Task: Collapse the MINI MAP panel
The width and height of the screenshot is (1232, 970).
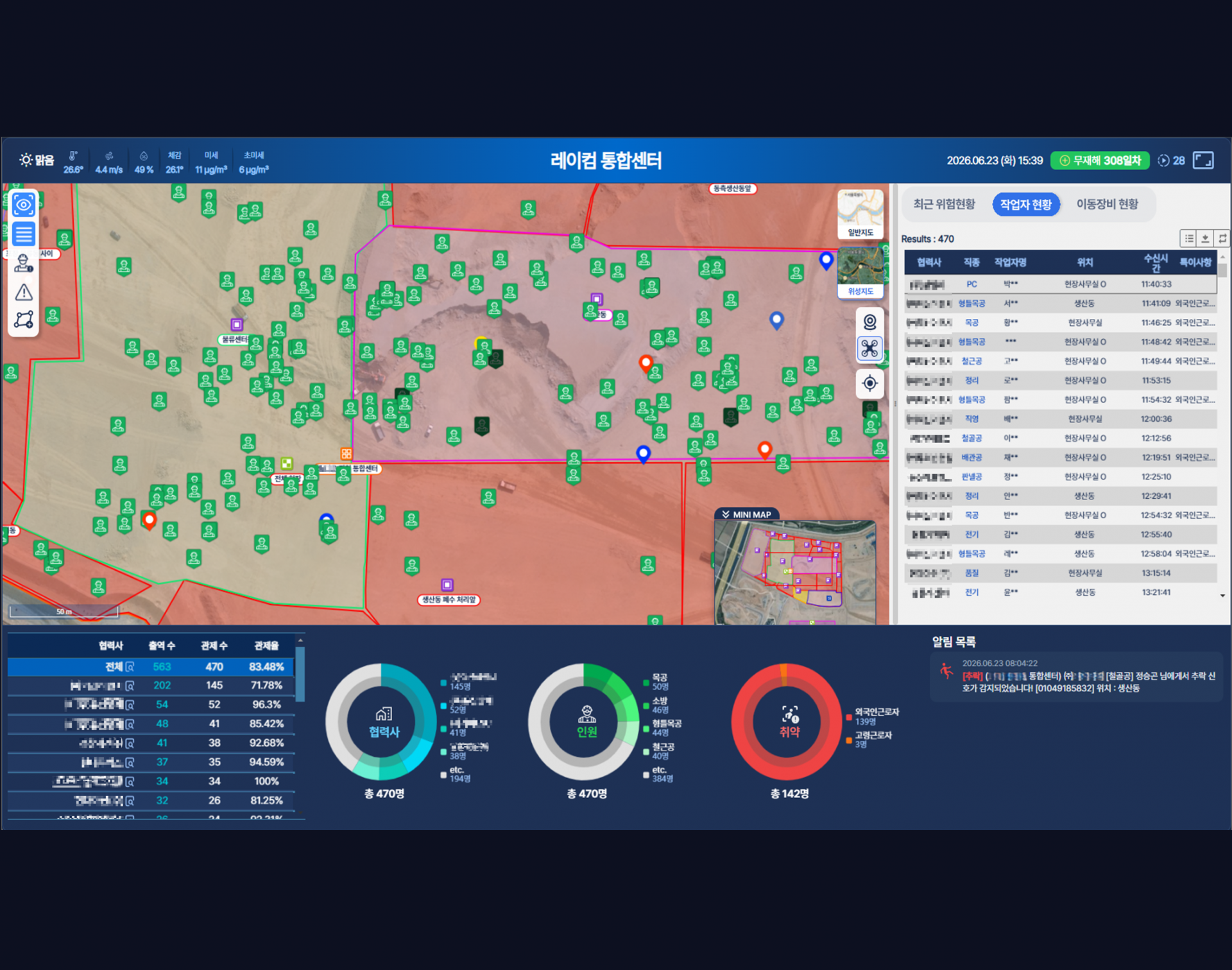Action: click(747, 514)
